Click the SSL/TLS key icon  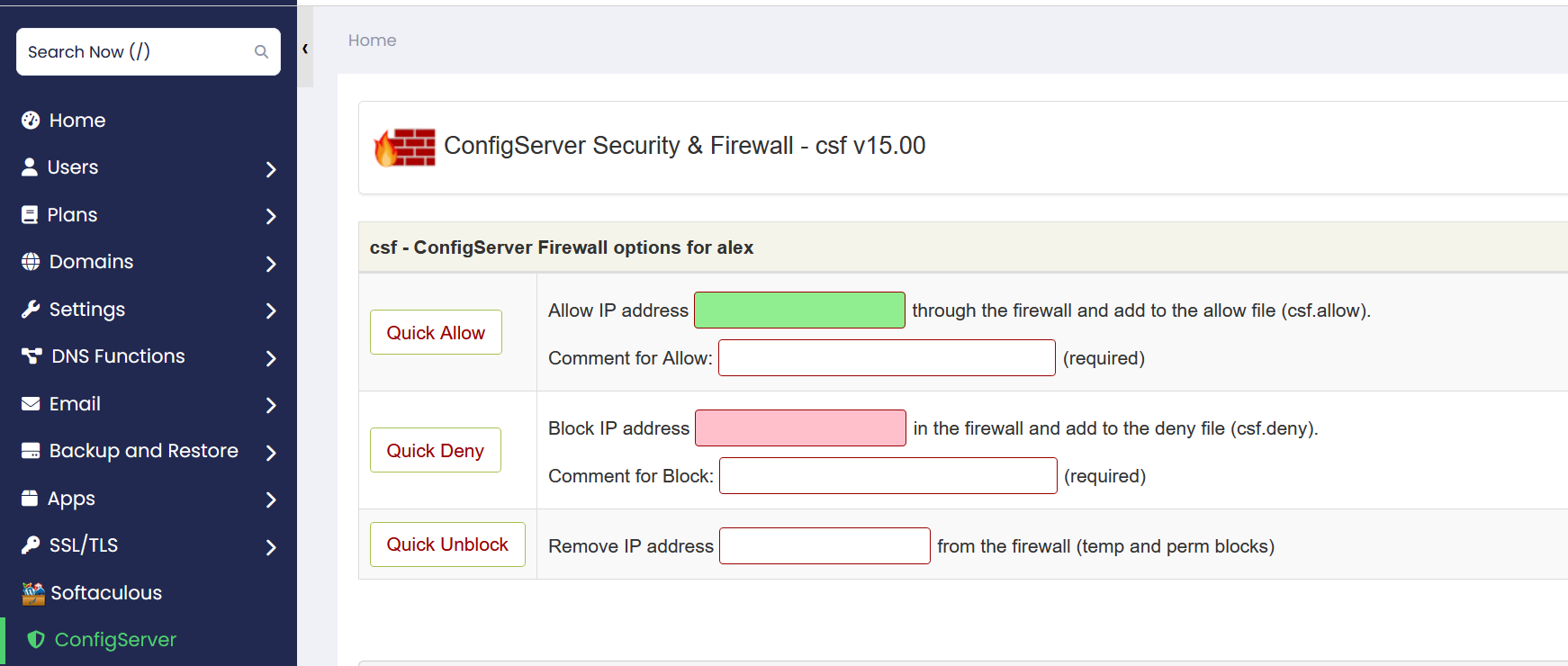click(x=31, y=545)
